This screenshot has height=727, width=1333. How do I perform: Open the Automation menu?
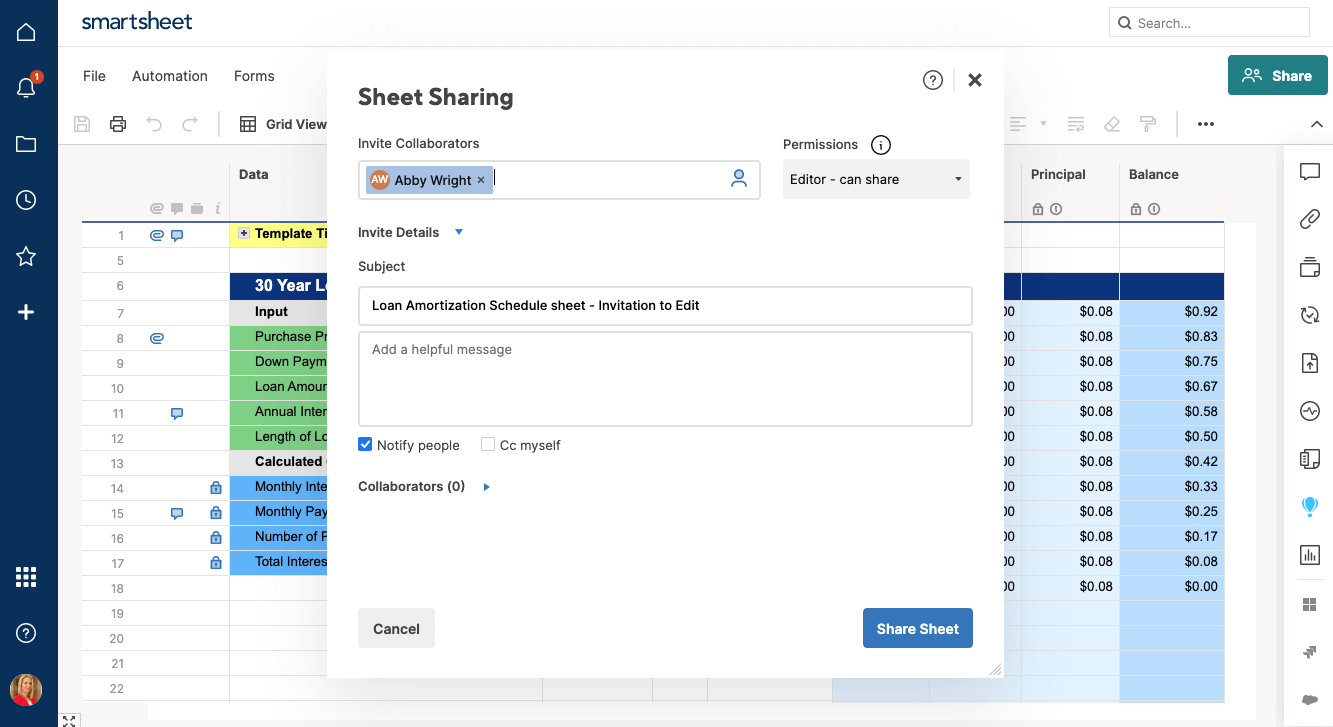click(170, 76)
